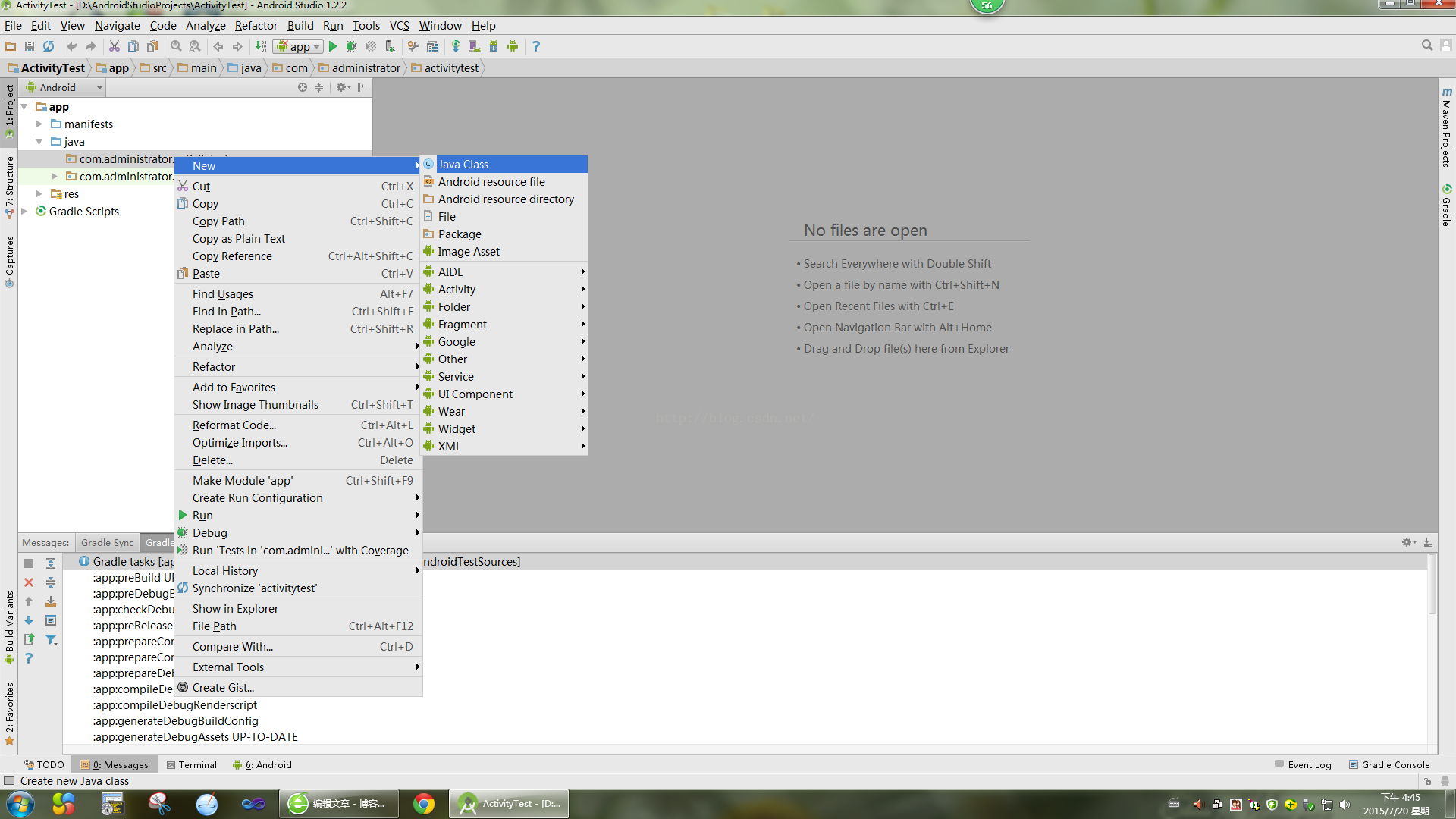Screen dimensions: 1456x819
Task: Click Export to text file icon
Action: (x=29, y=639)
